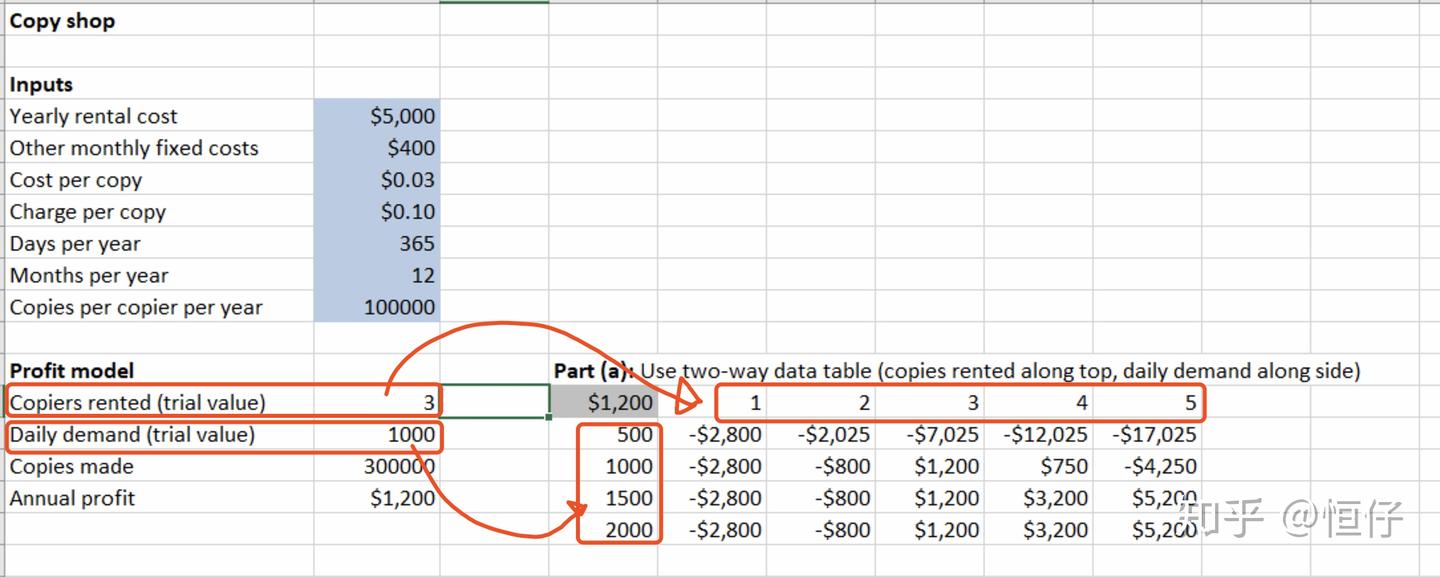The image size is (1440, 577).
Task: Select the column header 5 in the data table
Action: point(1192,401)
